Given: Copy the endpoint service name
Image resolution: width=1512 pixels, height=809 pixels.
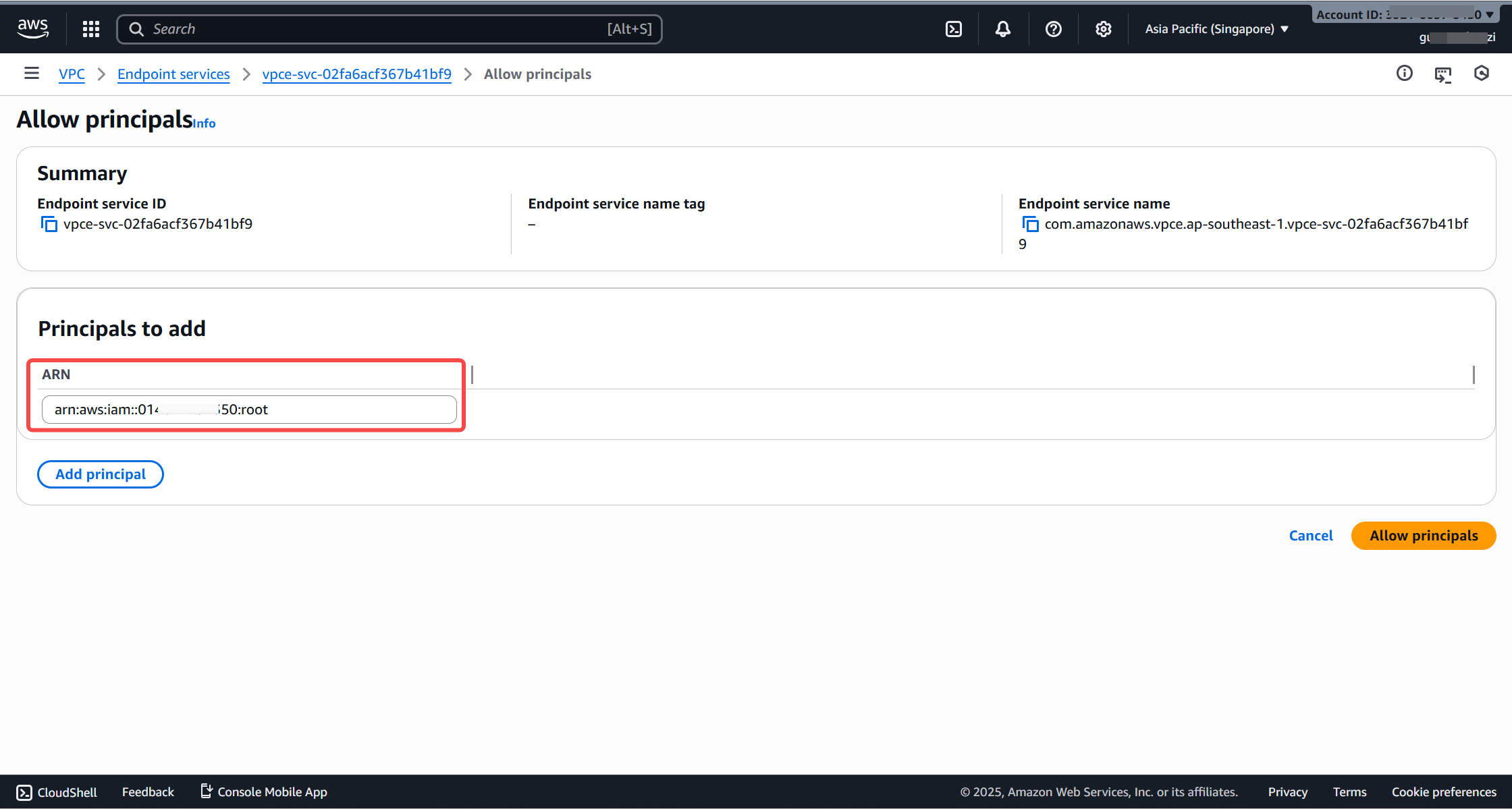Looking at the screenshot, I should (1030, 224).
